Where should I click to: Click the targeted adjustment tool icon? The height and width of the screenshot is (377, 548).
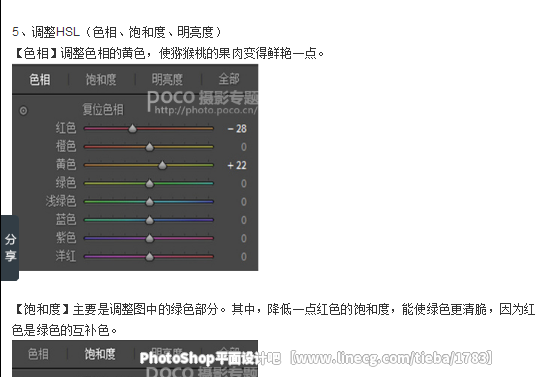pos(23,111)
